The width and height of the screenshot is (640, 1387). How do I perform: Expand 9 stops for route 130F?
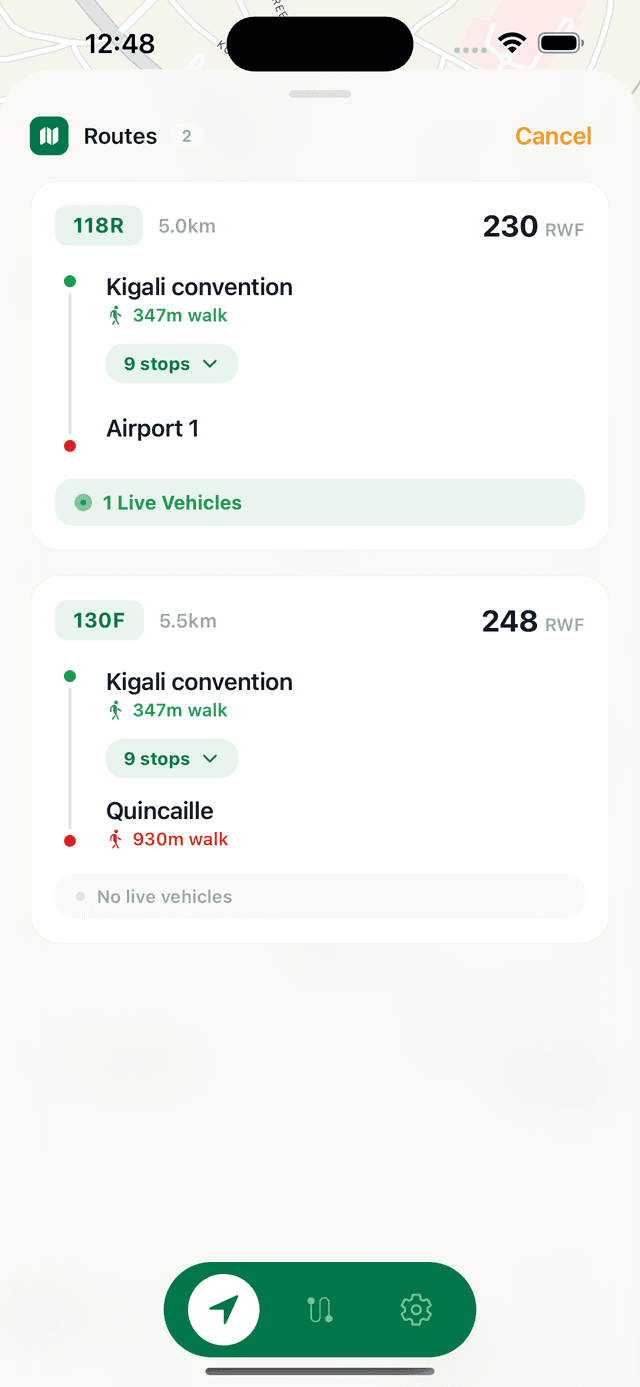pos(171,759)
